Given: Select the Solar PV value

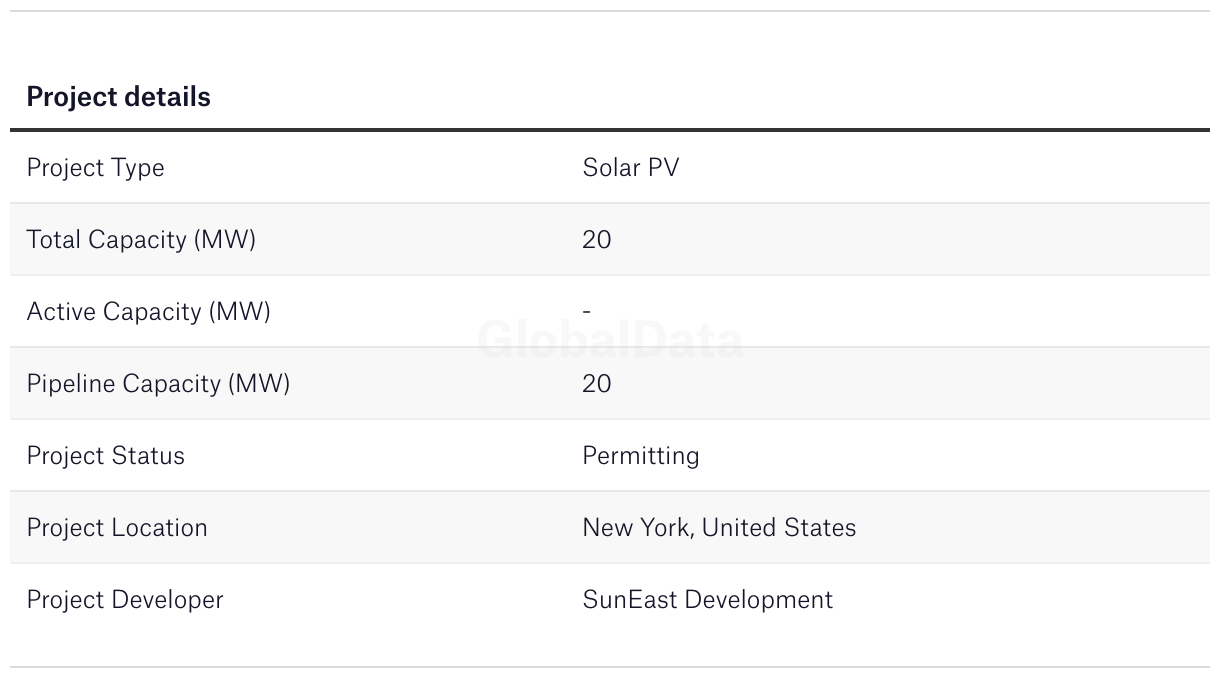Looking at the screenshot, I should click(630, 168).
